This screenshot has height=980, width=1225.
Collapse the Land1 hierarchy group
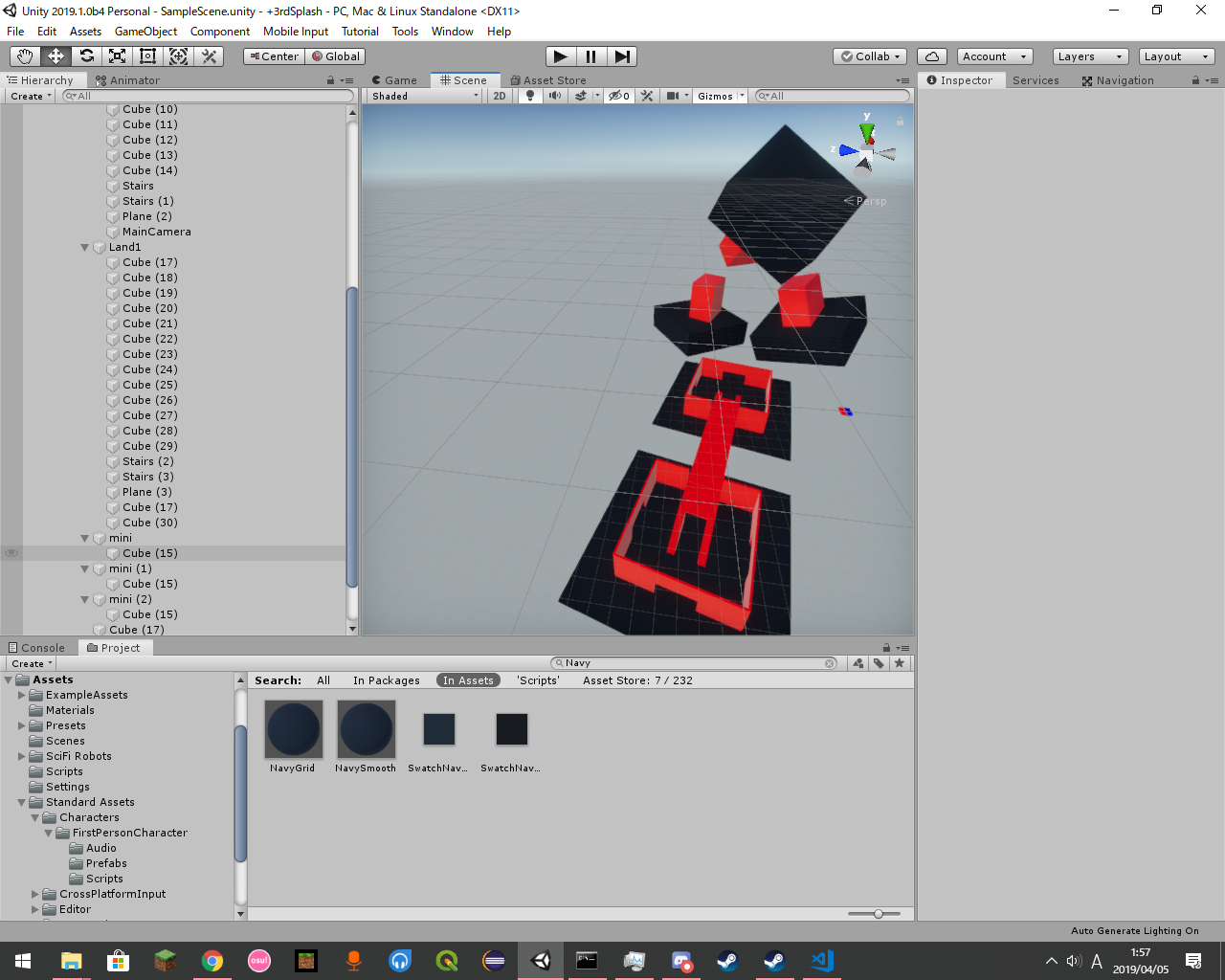(x=85, y=247)
